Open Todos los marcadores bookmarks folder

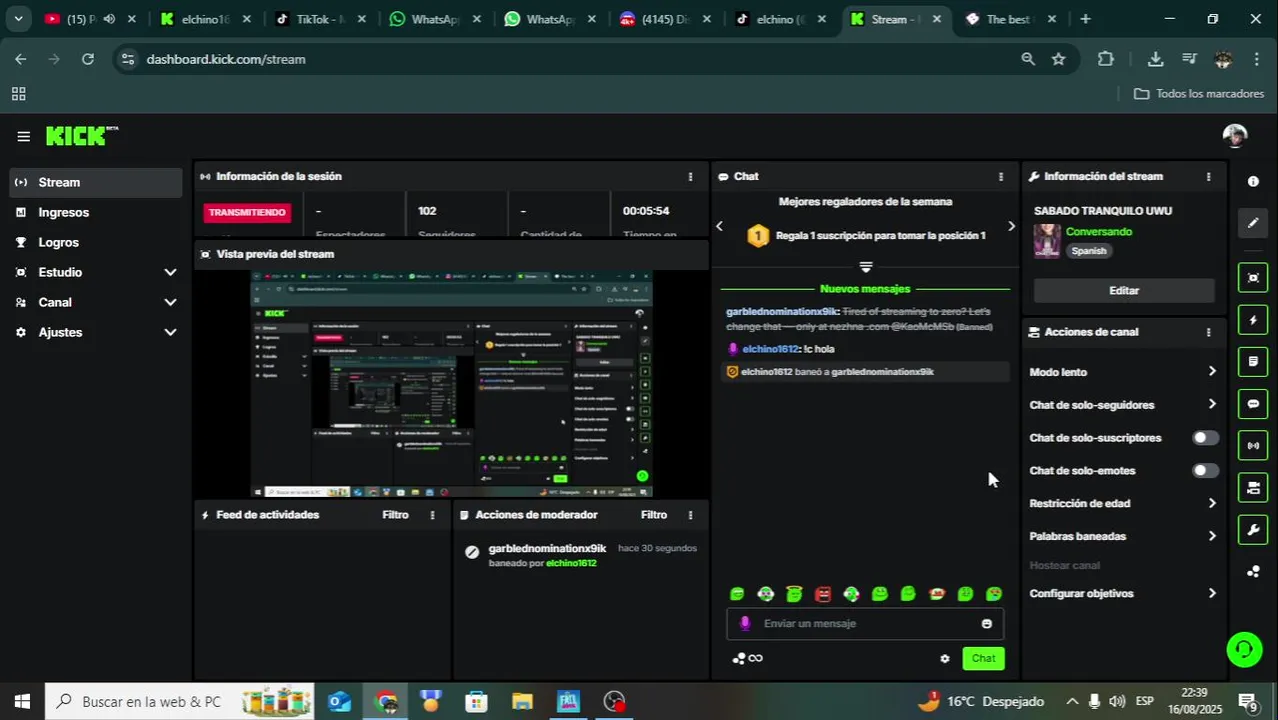point(1199,94)
